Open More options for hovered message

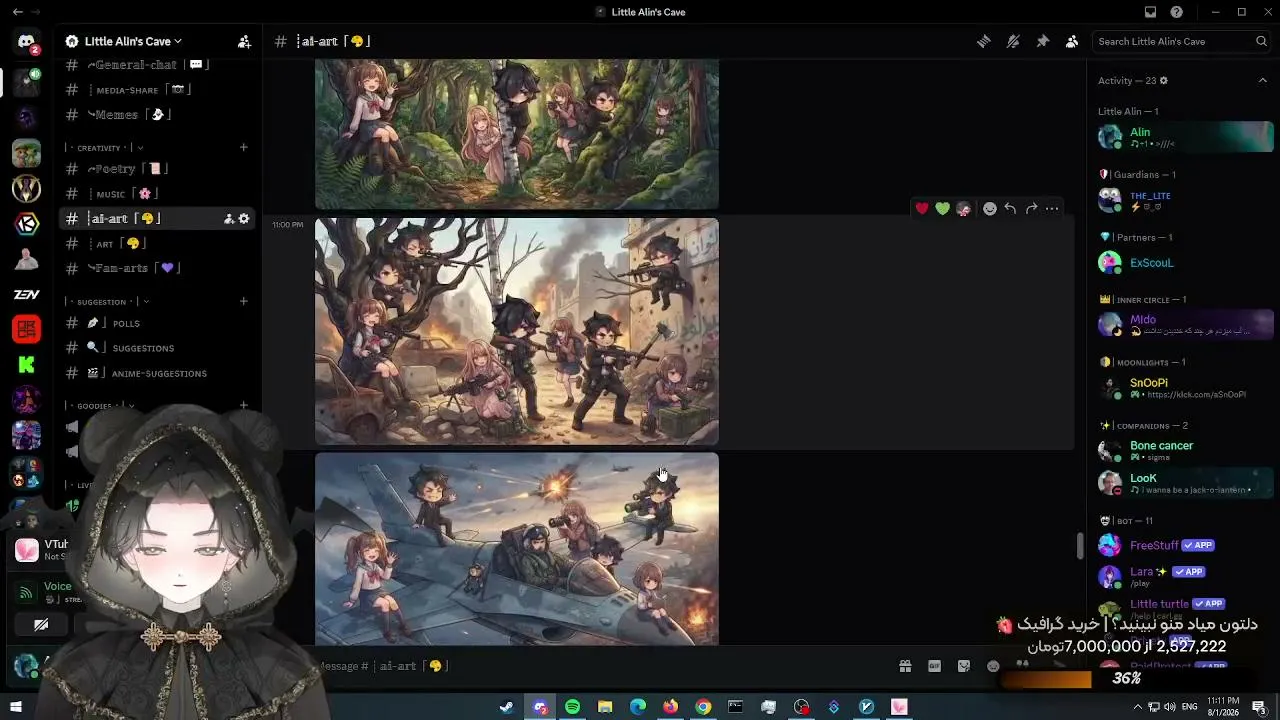pyautogui.click(x=1052, y=208)
